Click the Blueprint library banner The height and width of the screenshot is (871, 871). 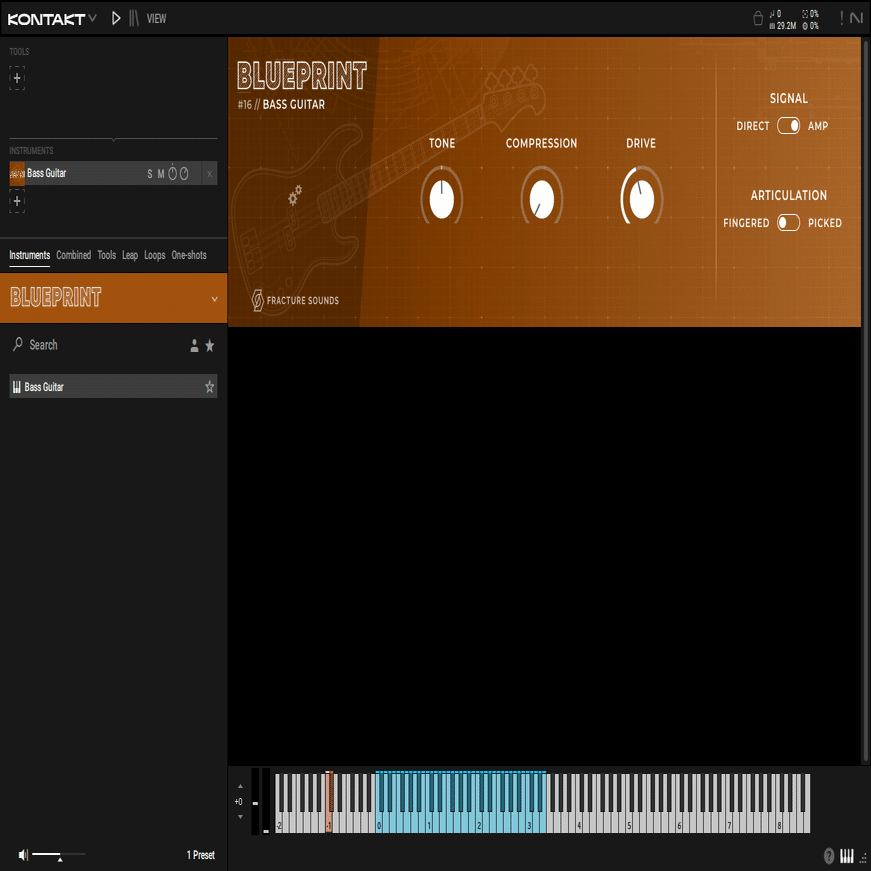(113, 298)
